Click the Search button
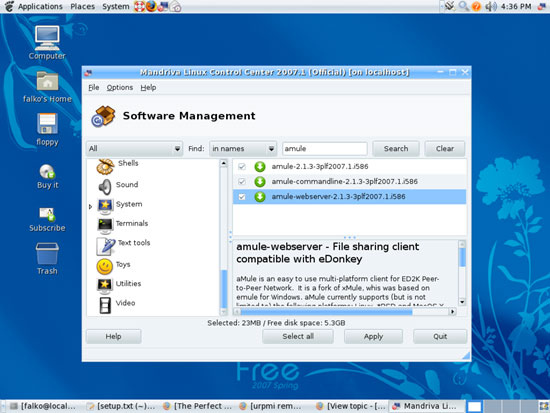 coord(396,149)
